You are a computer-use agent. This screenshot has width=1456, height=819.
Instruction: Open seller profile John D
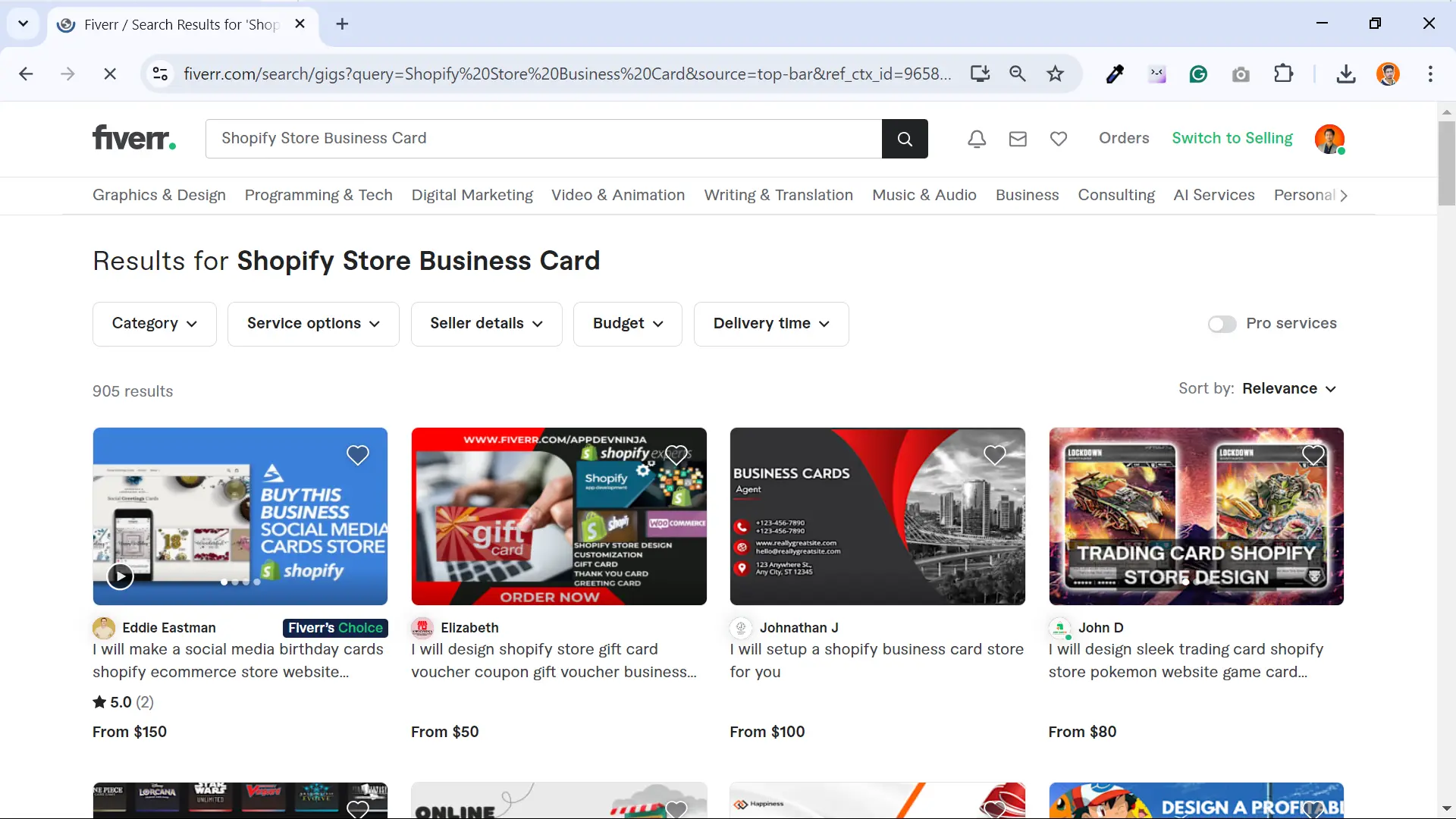1100,628
